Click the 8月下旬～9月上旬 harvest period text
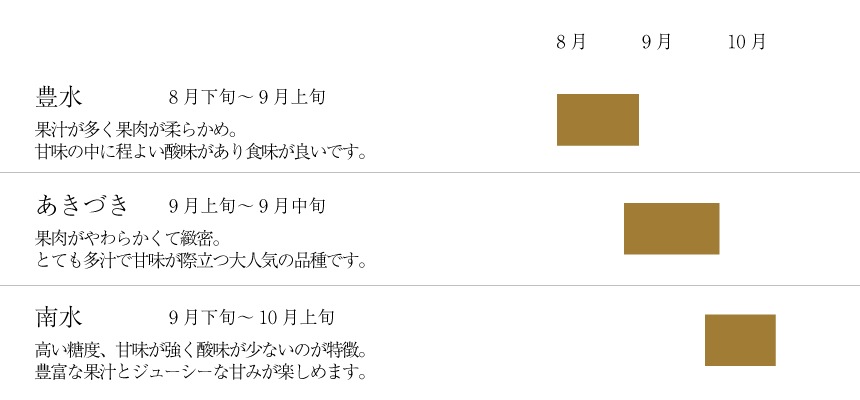This screenshot has width=860, height=400. (x=247, y=98)
